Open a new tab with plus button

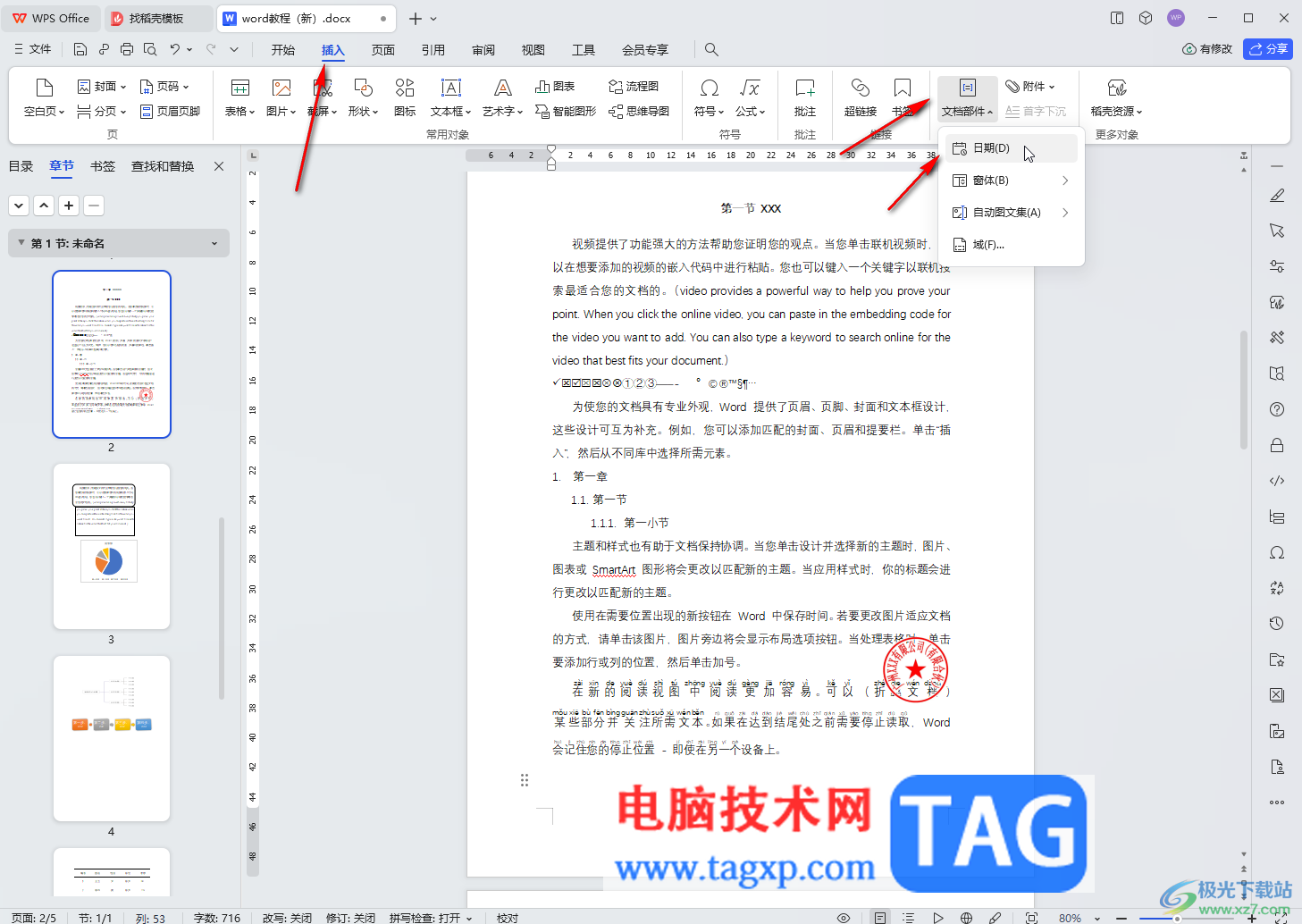point(415,19)
